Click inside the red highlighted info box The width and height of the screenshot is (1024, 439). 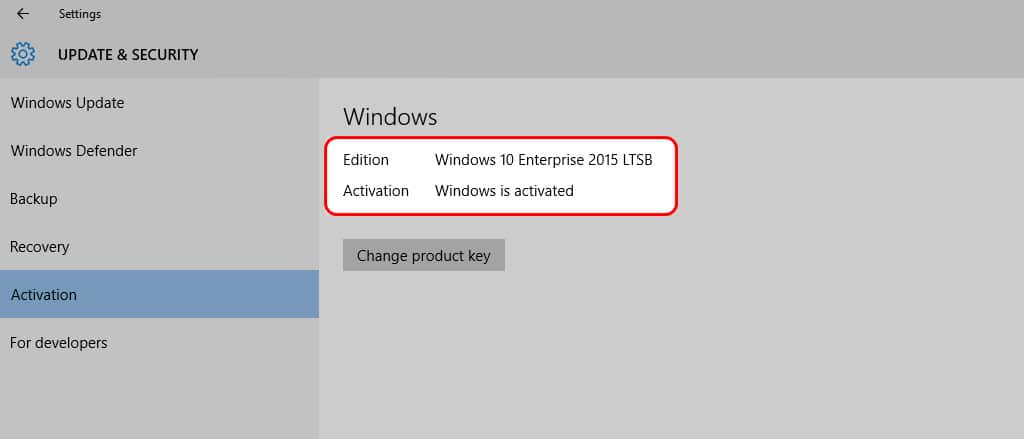coord(501,175)
